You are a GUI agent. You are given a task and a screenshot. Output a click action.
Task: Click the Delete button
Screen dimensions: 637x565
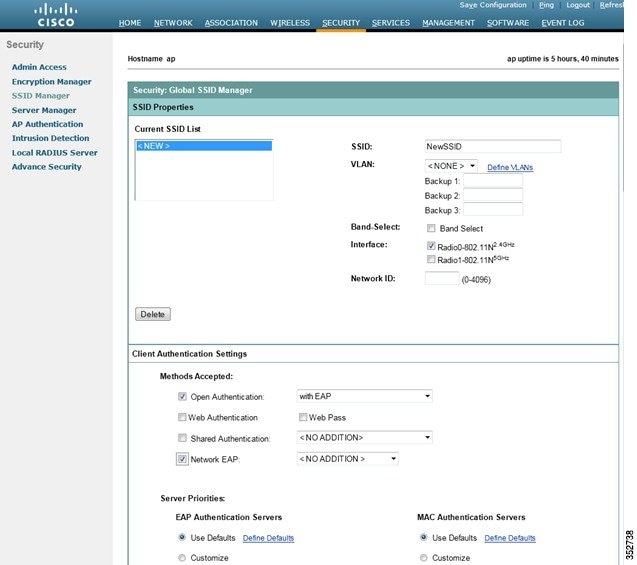(153, 314)
